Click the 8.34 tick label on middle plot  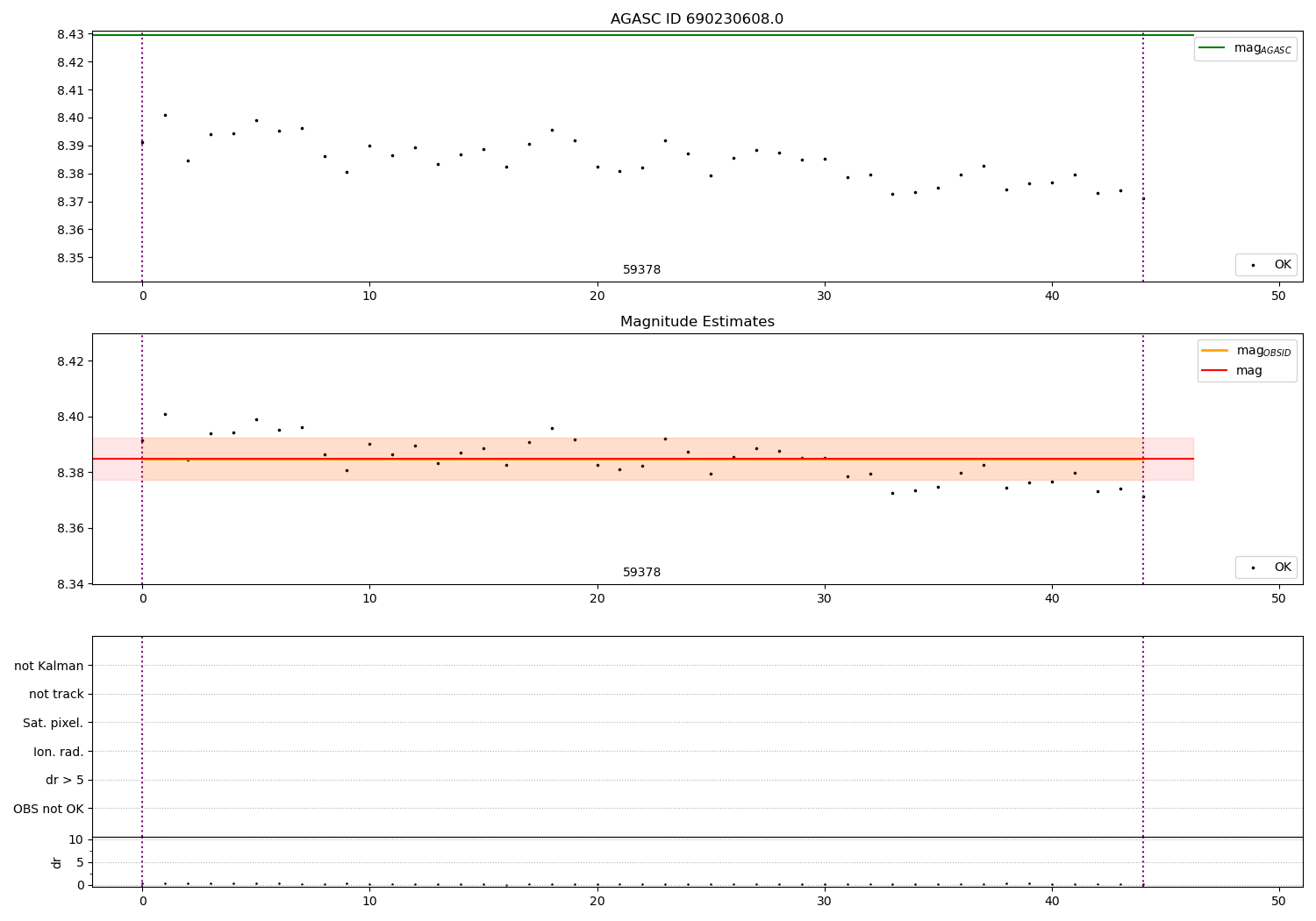pos(70,584)
